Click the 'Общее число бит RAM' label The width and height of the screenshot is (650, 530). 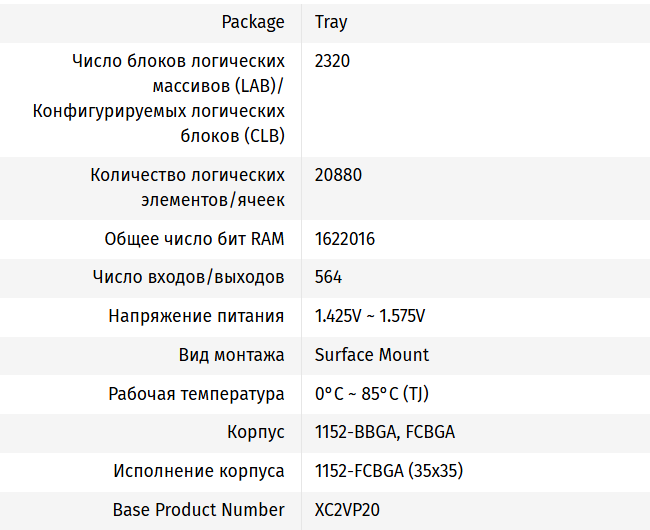click(x=194, y=239)
